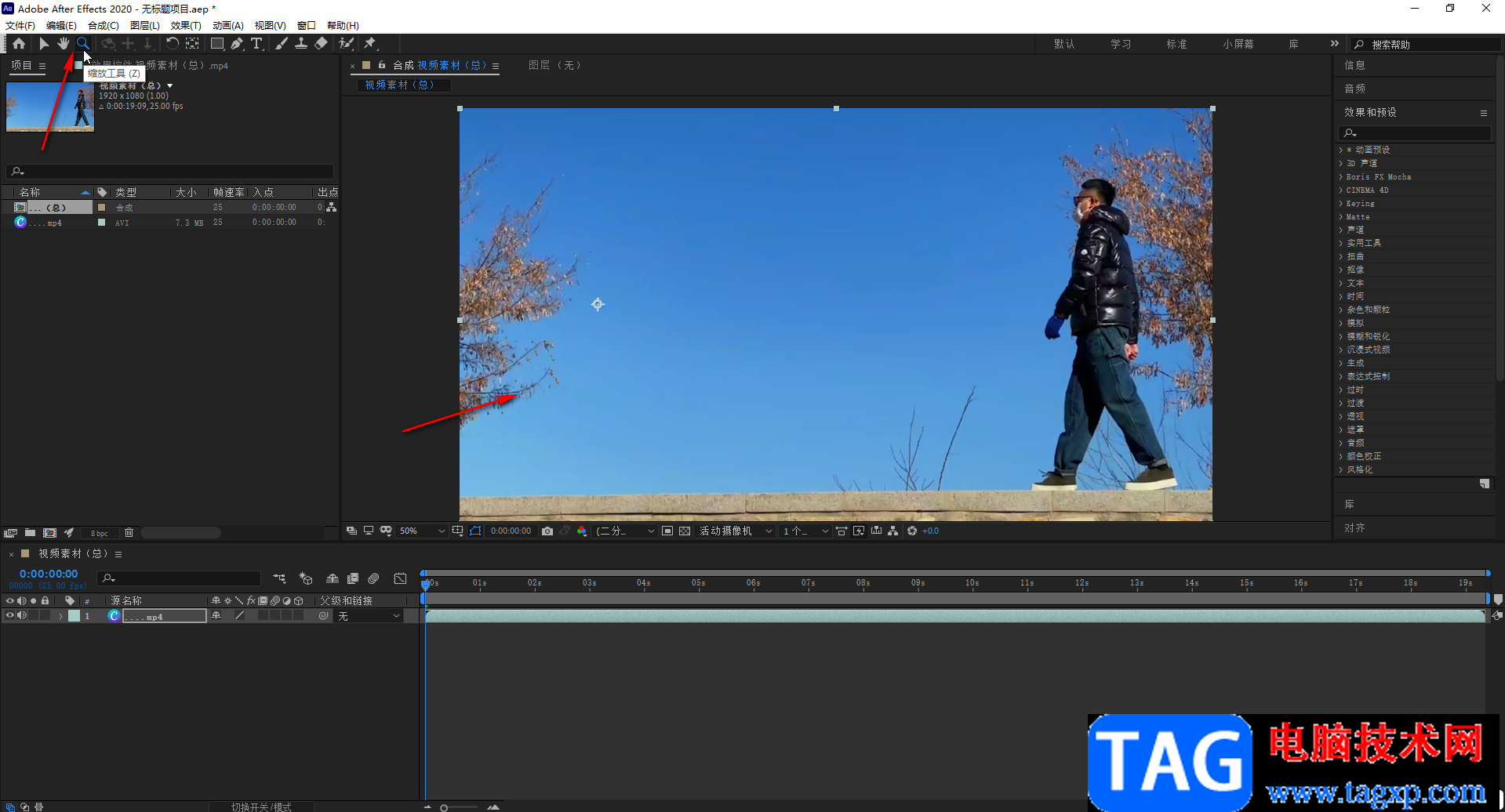Enable motion blur for all layers in timeline

(x=373, y=578)
